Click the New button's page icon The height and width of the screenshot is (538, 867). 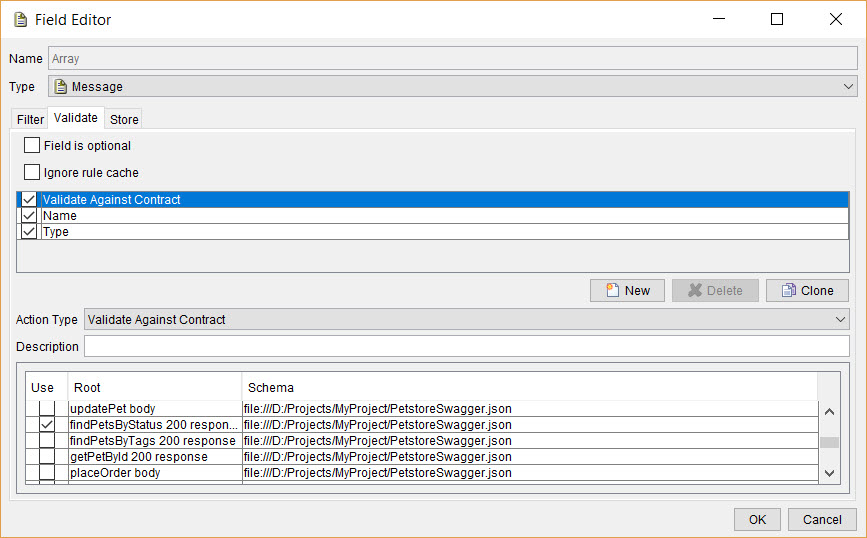tap(612, 290)
